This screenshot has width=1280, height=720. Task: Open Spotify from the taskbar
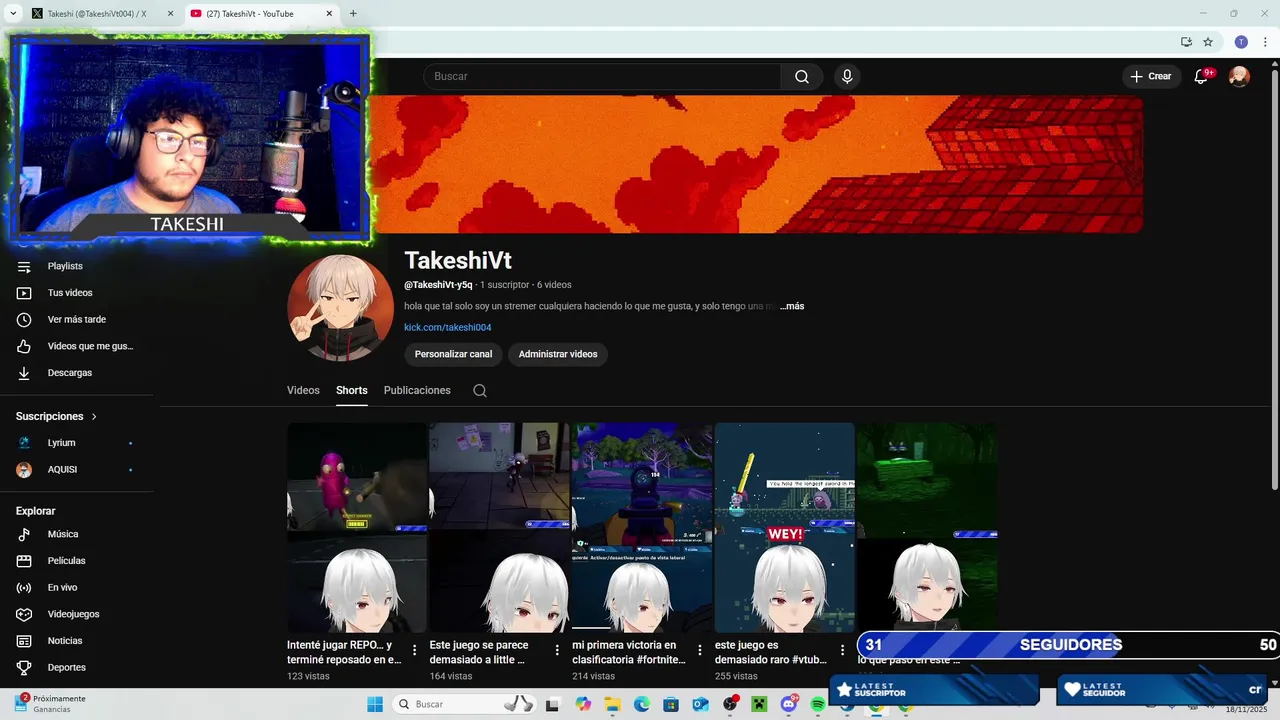(x=818, y=705)
